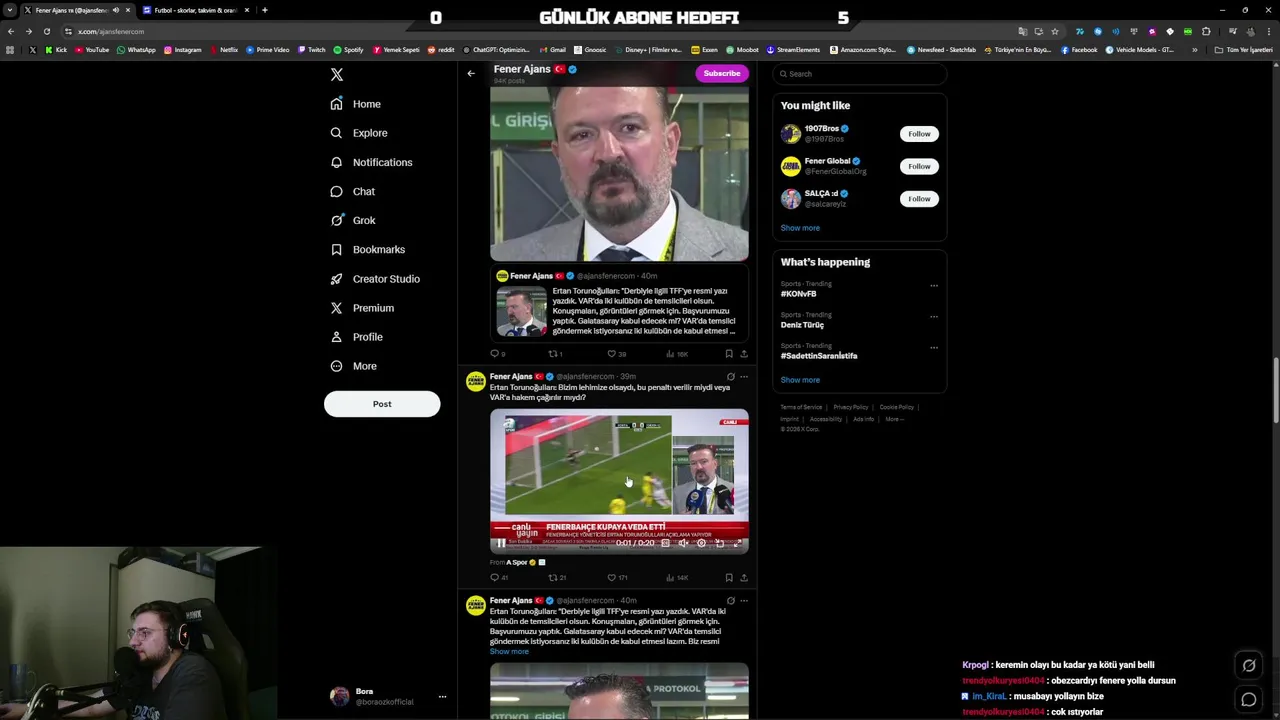Open Notifications in the sidebar
The image size is (1280, 720).
(371, 162)
